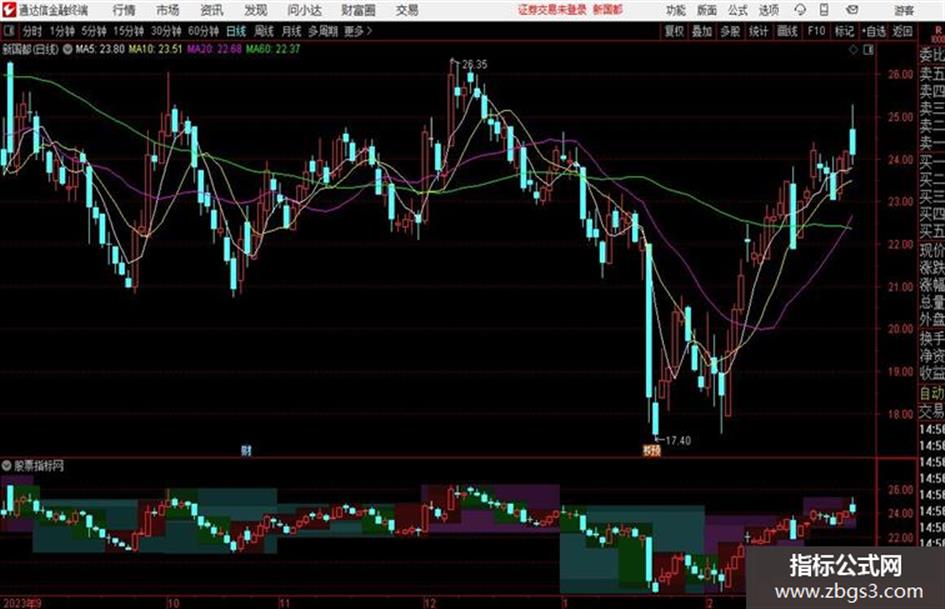Open the 公式 menu
The width and height of the screenshot is (945, 609).
738,10
